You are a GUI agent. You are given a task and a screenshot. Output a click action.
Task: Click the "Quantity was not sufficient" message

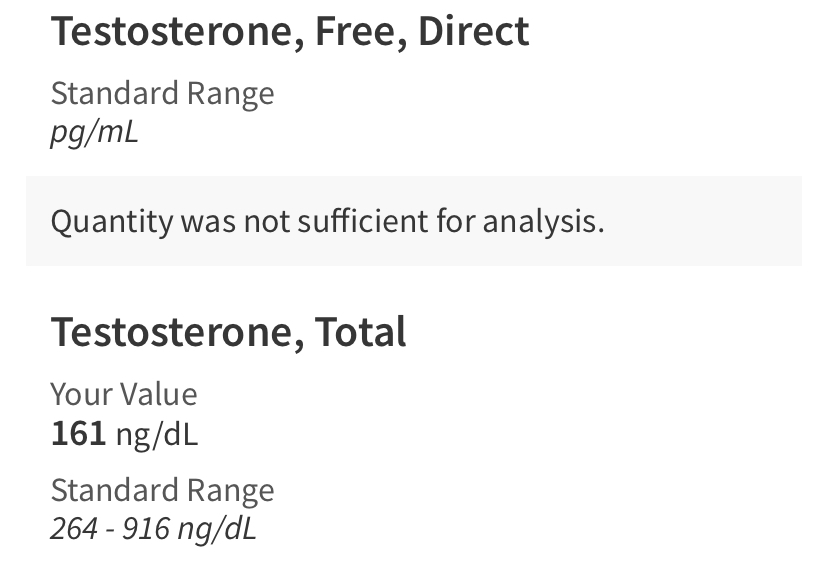327,220
